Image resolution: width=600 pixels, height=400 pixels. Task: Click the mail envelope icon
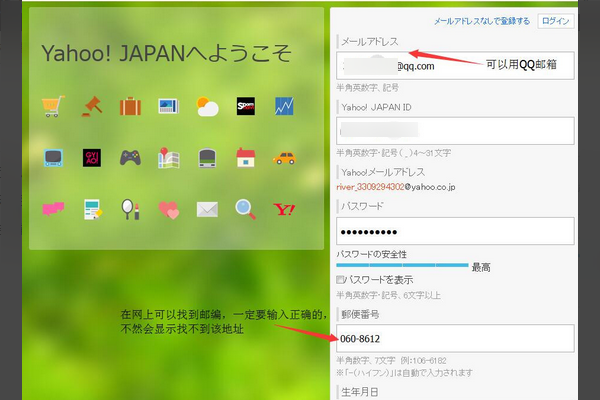[x=207, y=209]
